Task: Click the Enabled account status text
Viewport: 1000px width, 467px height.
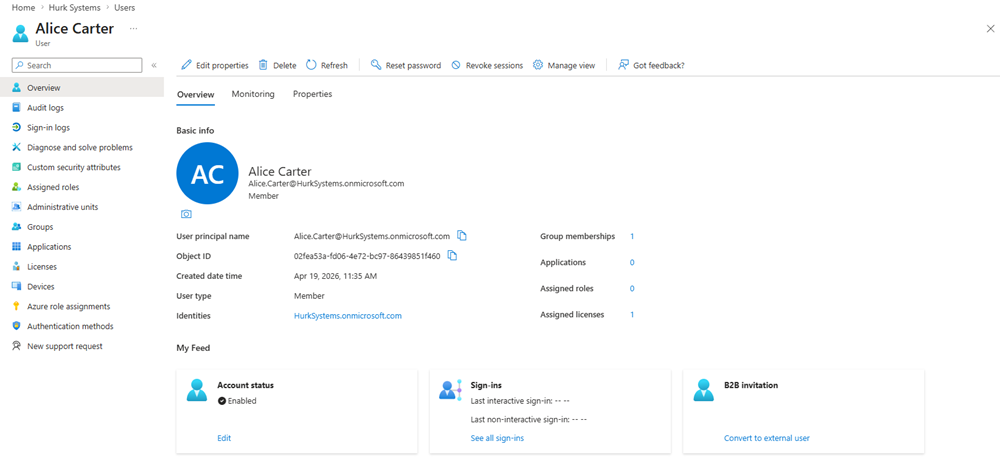Action: 242,401
